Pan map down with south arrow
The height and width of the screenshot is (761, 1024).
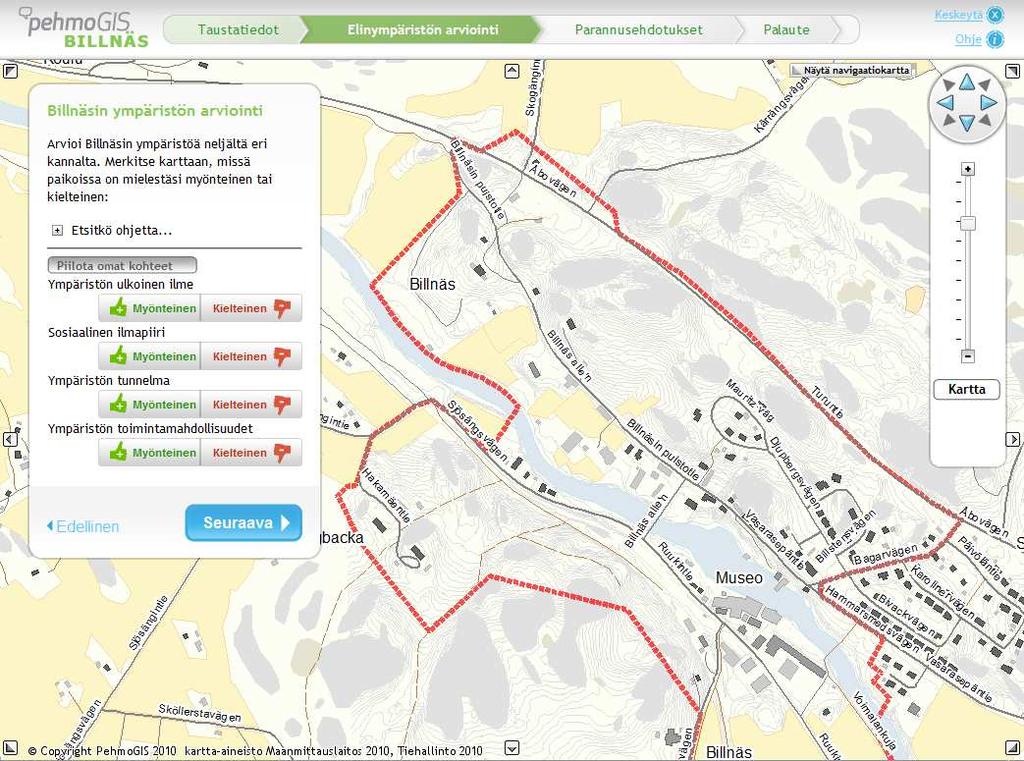coord(967,122)
